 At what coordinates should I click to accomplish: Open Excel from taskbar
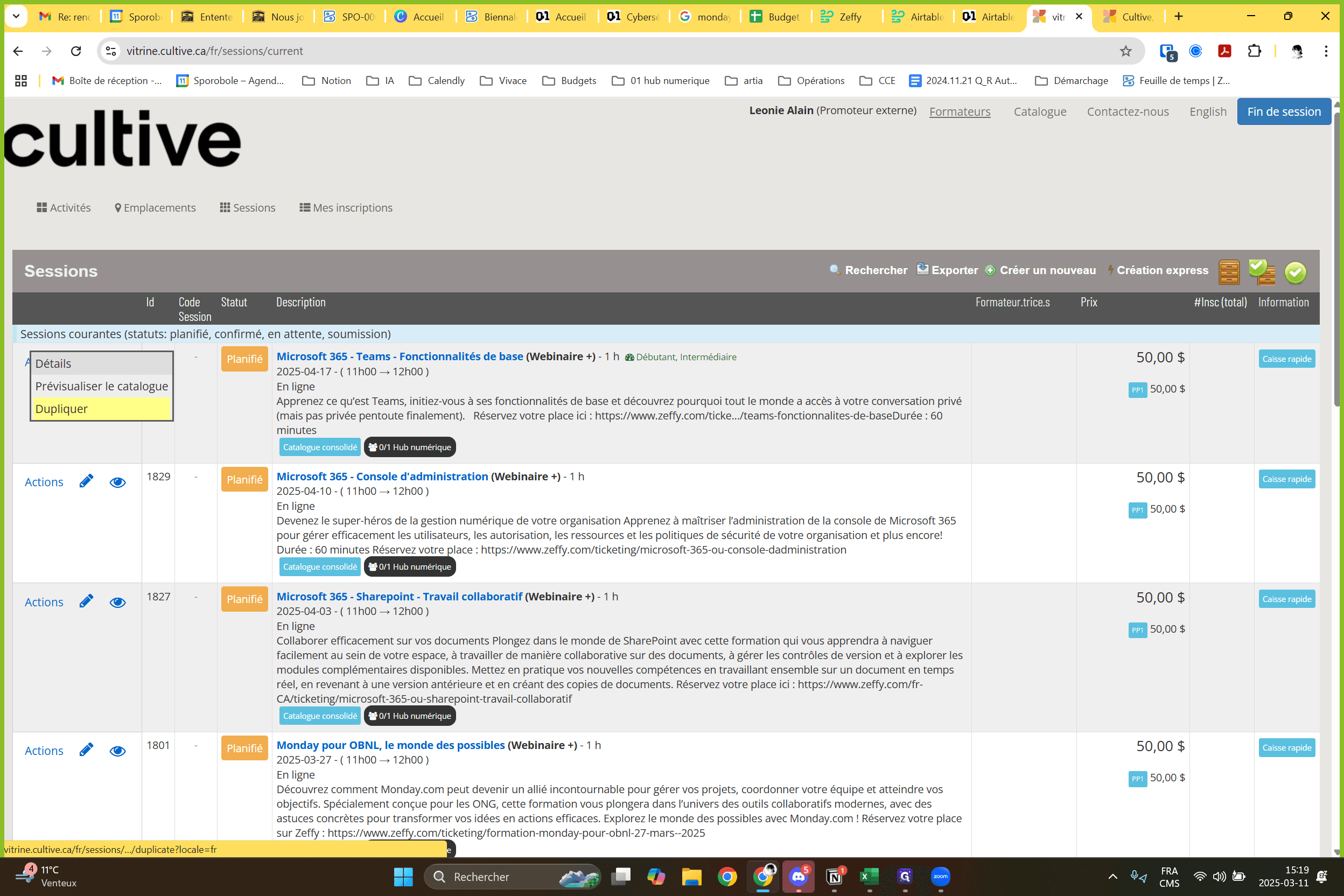pos(869,876)
